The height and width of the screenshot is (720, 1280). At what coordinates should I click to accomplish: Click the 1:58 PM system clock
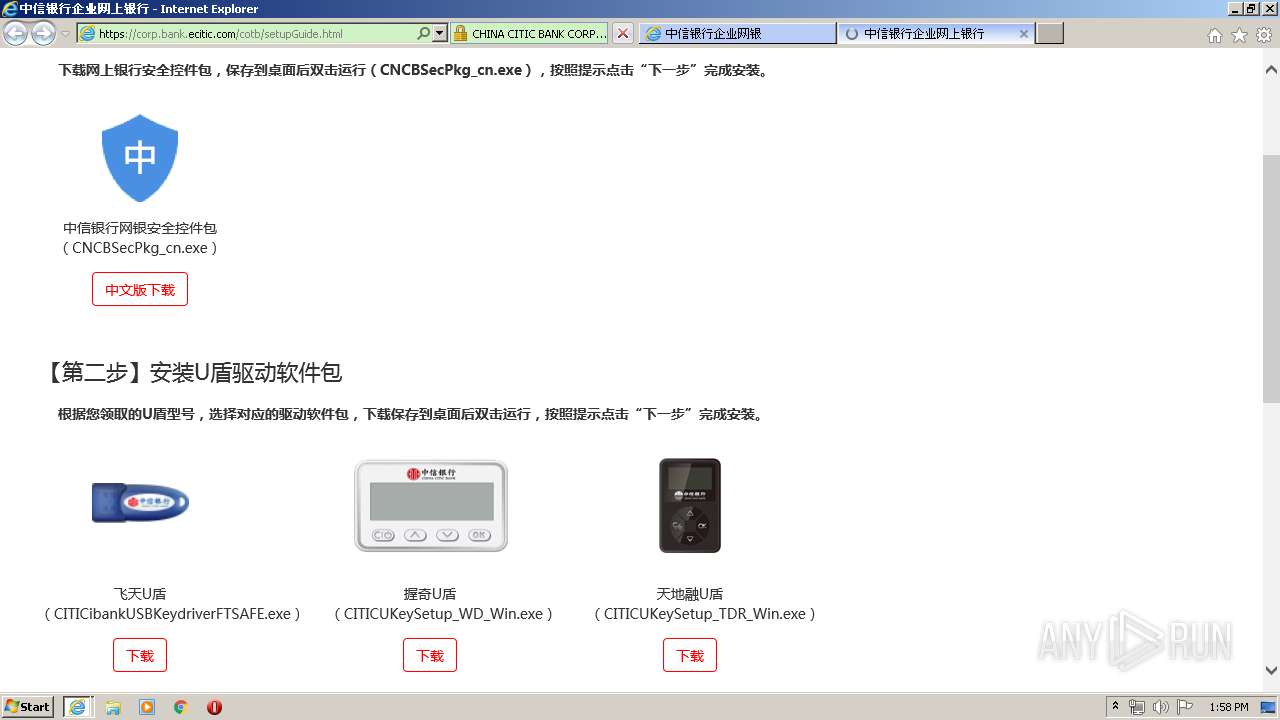tap(1228, 707)
